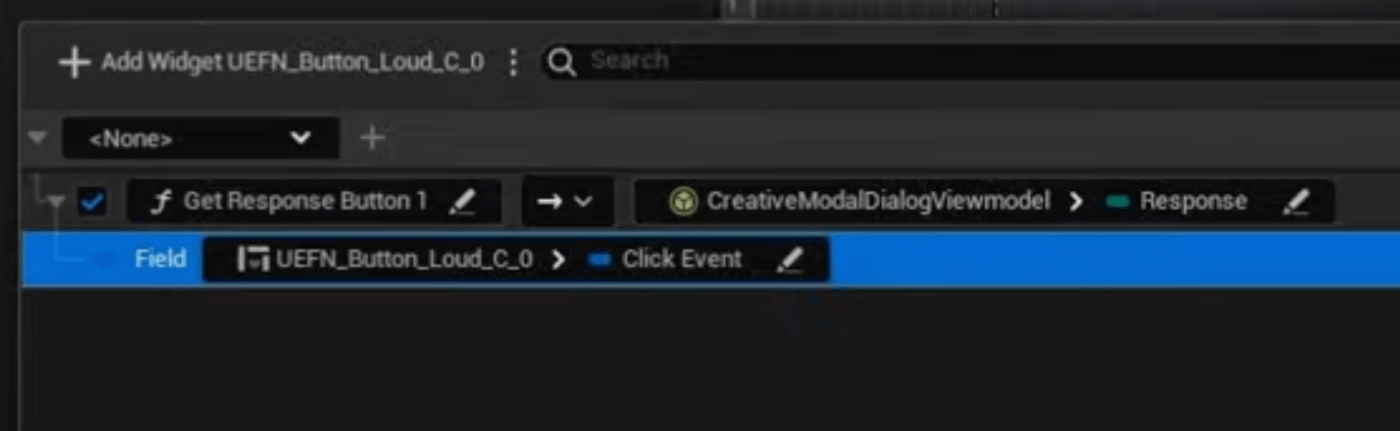This screenshot has height=431, width=1400.
Task: Click the function f icon
Action: coord(160,202)
